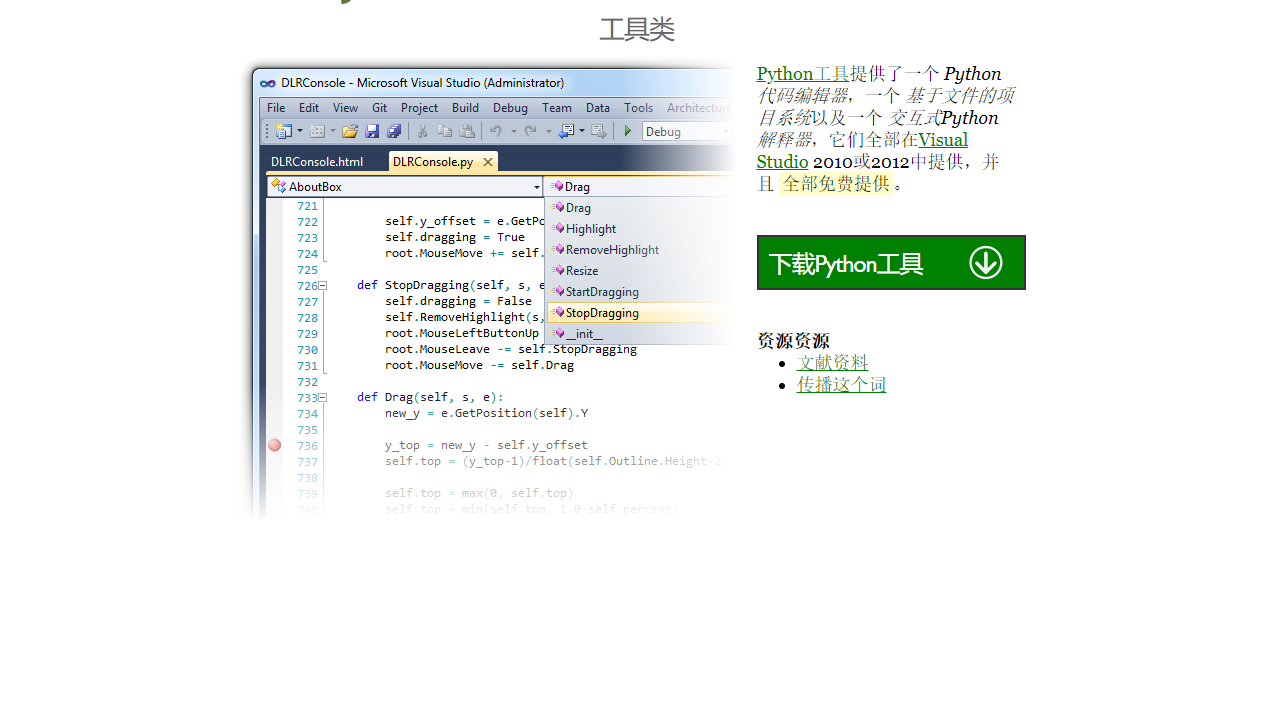Open the Debug configuration dropdown
The height and width of the screenshot is (720, 1280).
pos(725,131)
